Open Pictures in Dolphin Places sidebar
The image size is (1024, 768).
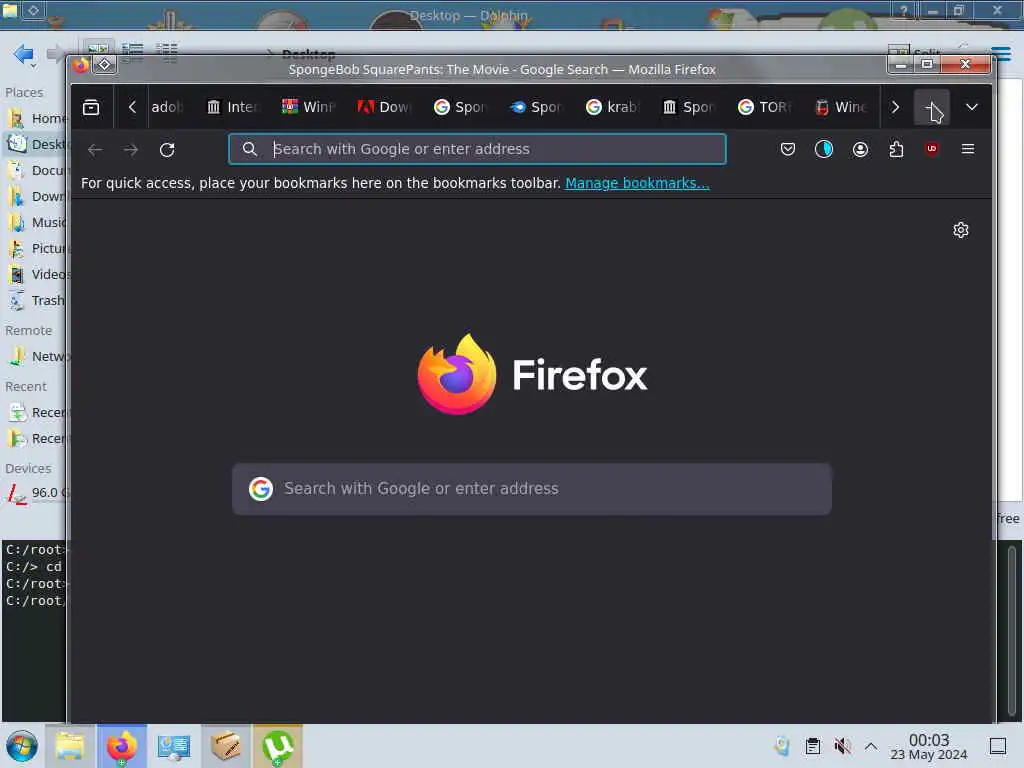(x=35, y=249)
